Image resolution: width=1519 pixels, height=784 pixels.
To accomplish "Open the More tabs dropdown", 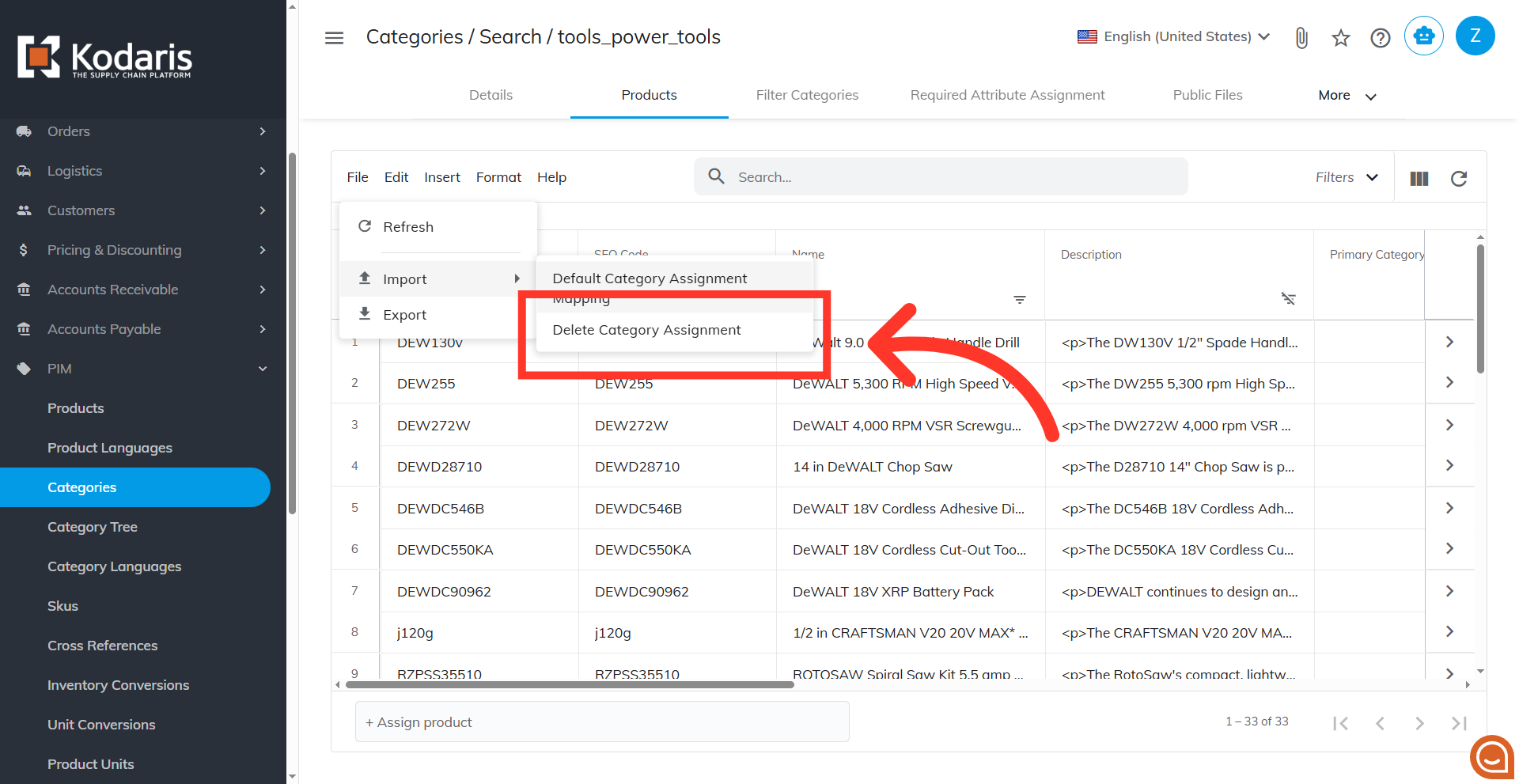I will pyautogui.click(x=1347, y=95).
